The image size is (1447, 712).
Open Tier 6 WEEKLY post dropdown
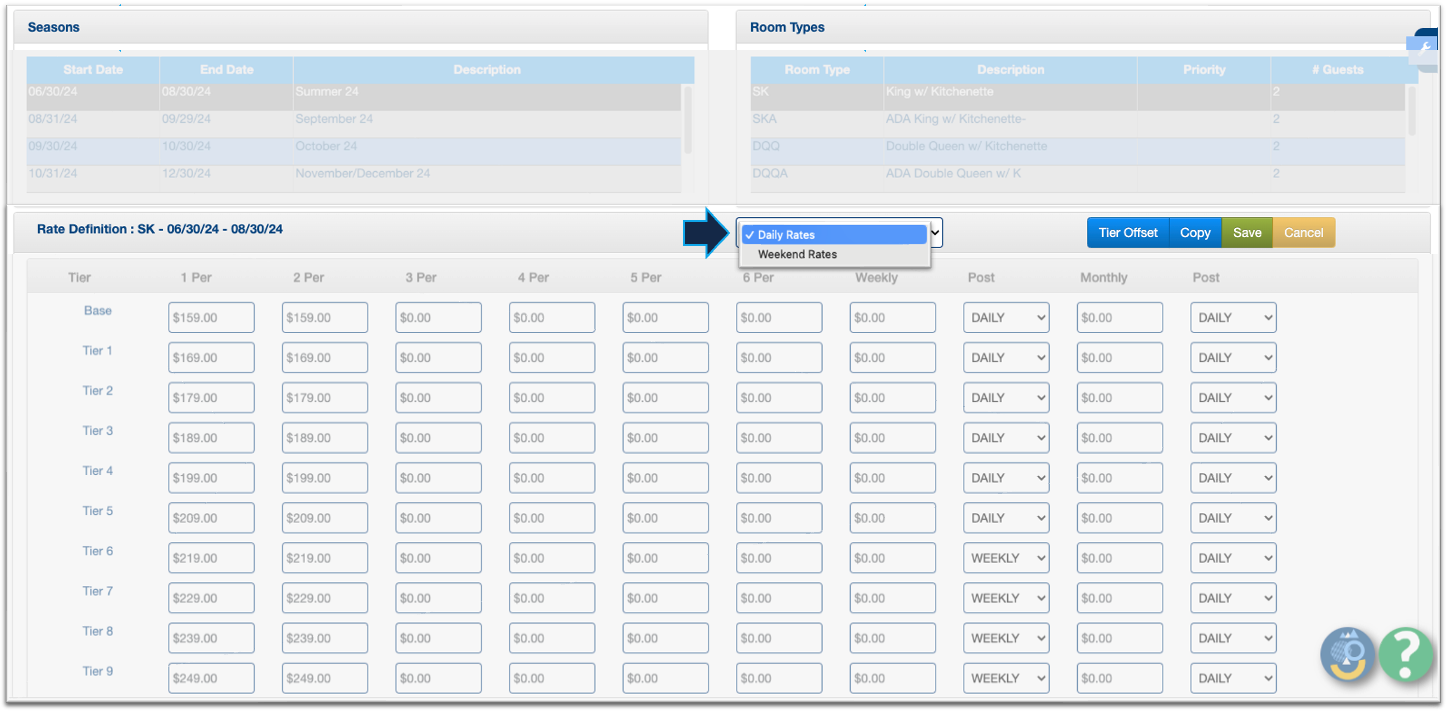[1005, 558]
